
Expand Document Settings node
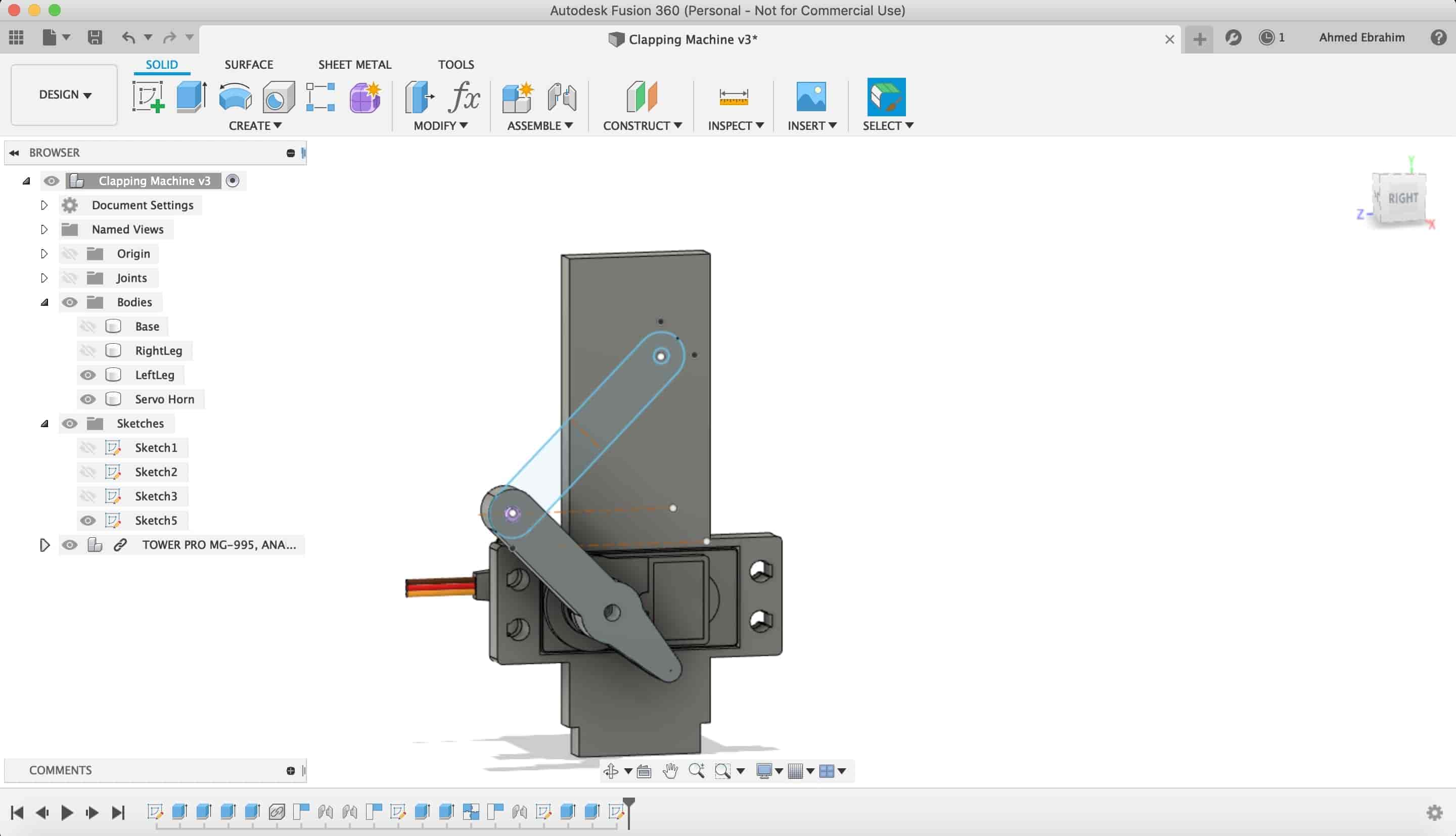pos(43,205)
